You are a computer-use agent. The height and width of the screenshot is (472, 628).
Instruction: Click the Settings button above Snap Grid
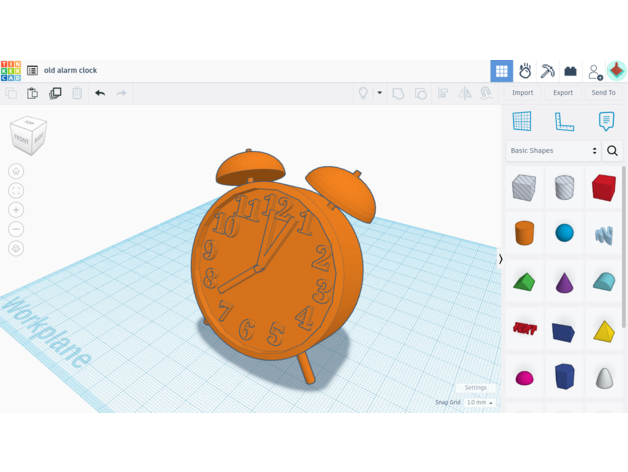coord(475,388)
